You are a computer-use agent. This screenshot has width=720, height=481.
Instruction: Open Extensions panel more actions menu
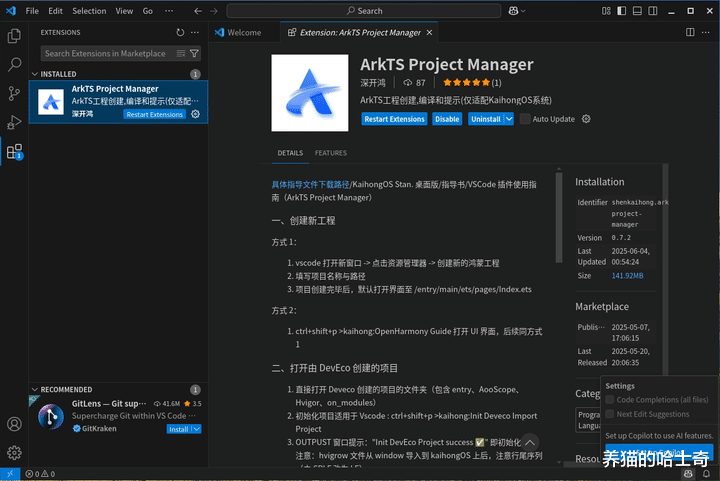click(x=195, y=32)
